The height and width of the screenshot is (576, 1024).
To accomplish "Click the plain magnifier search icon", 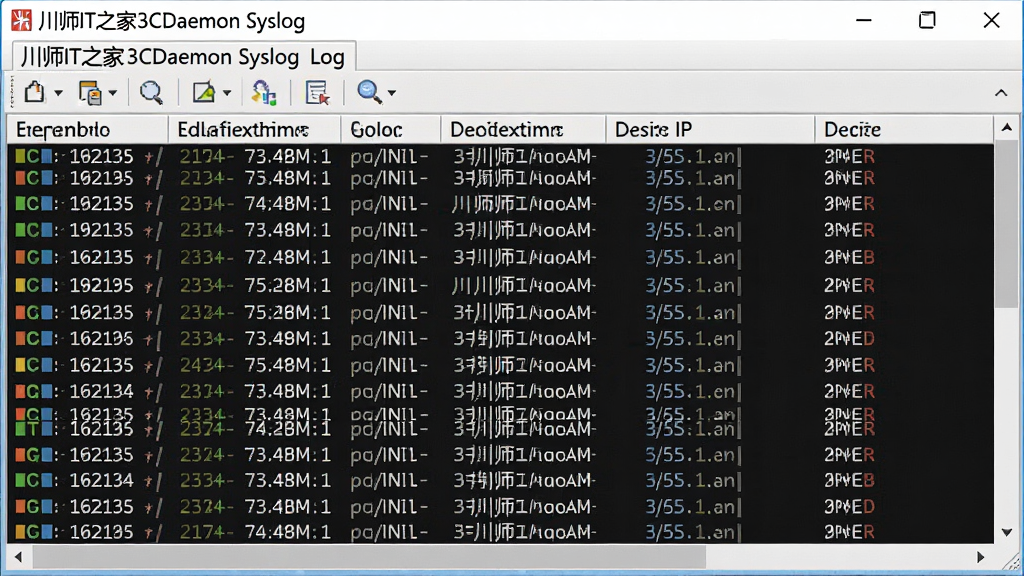I will 151,93.
